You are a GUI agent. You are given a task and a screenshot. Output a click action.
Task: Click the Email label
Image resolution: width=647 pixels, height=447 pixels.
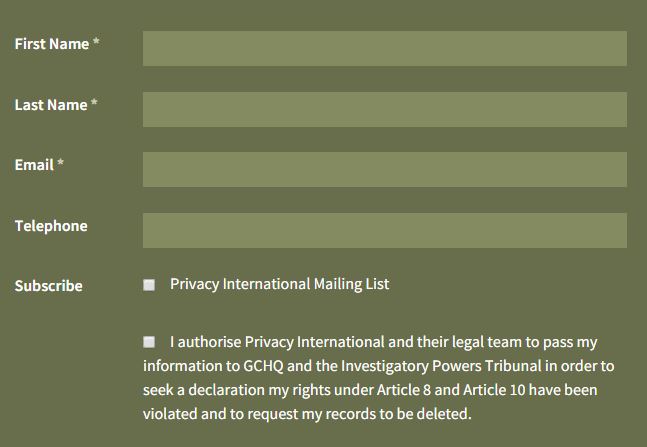[34, 165]
